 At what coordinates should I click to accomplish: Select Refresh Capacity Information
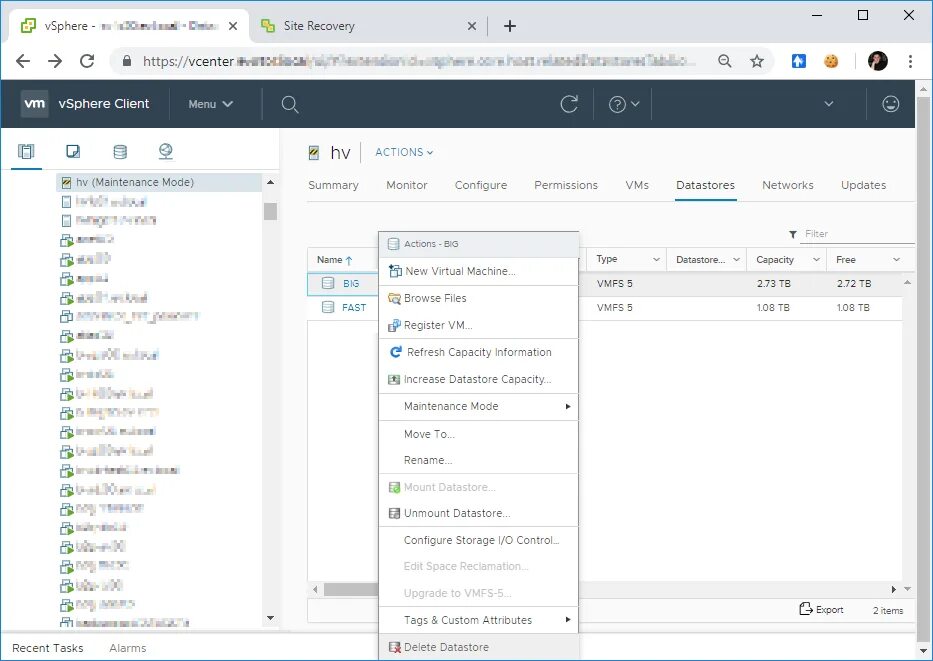tap(478, 352)
